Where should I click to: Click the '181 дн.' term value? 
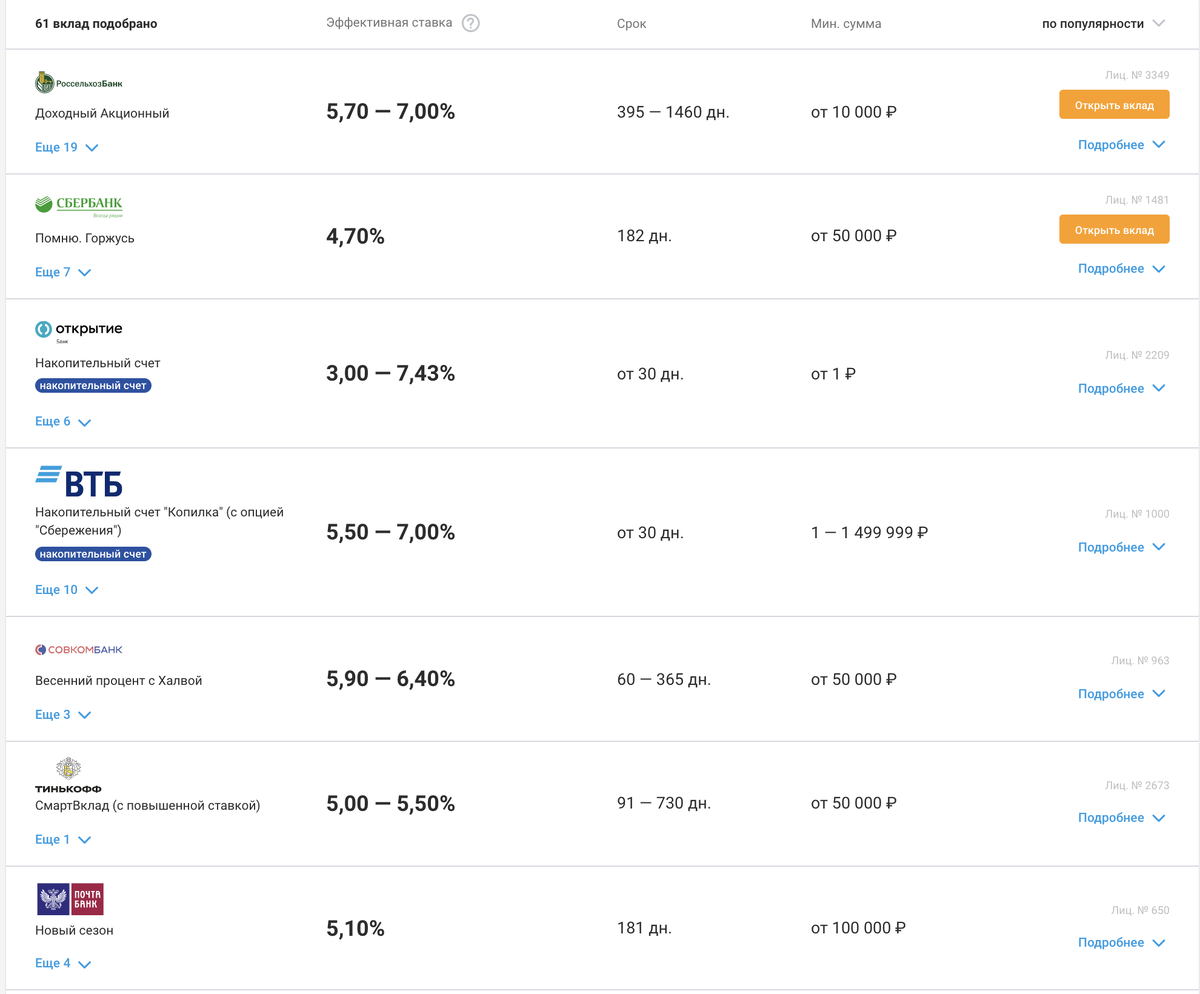tap(645, 929)
